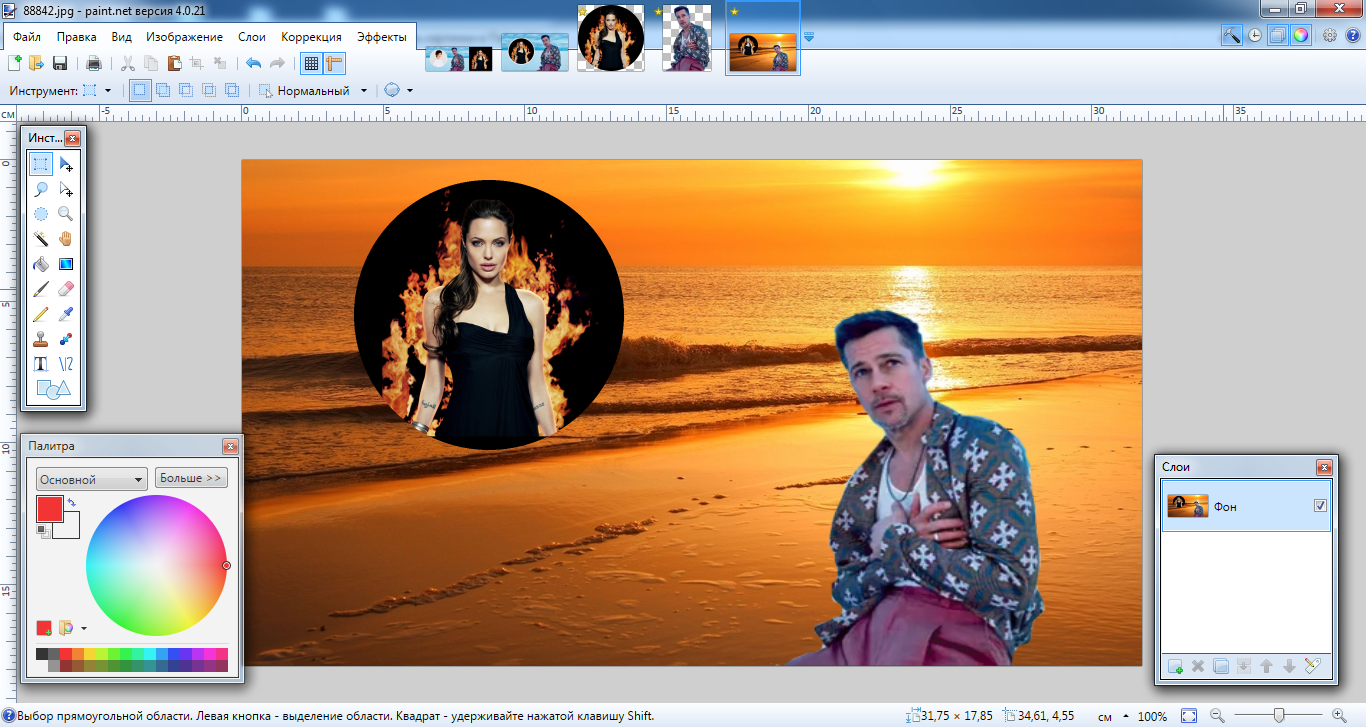
Task: Click the zoom in magnifier in status bar
Action: (1340, 716)
